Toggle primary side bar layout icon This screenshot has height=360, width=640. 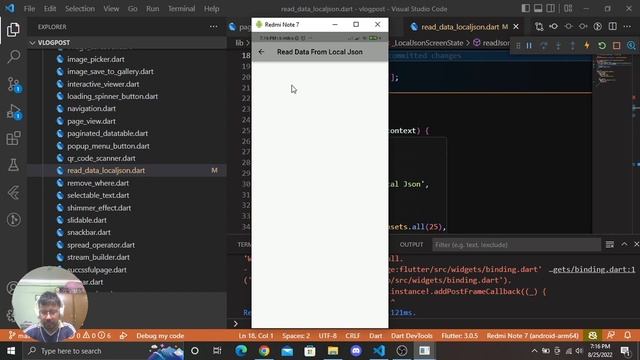click(526, 9)
